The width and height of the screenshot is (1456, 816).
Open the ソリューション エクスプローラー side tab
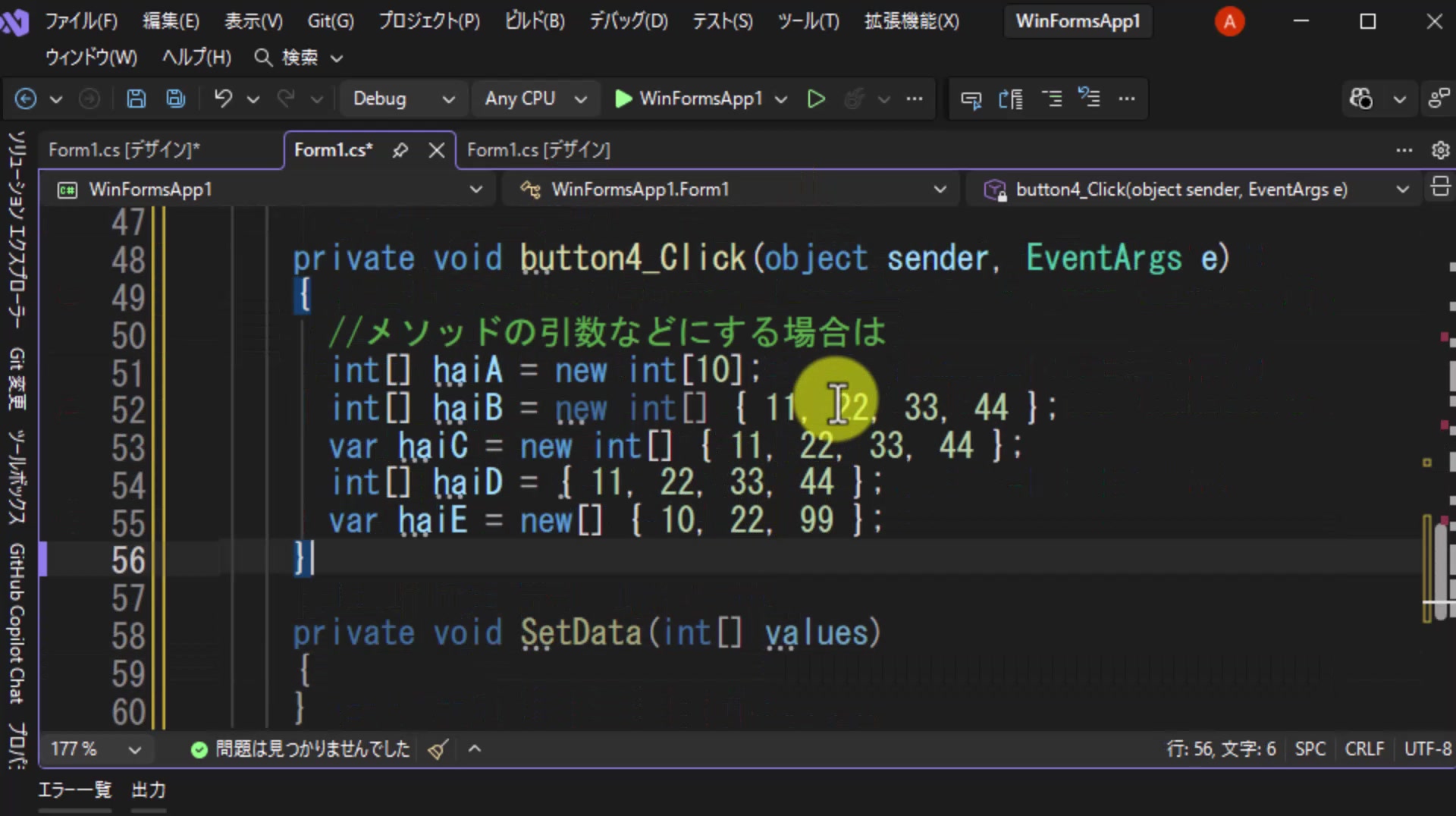[17, 230]
